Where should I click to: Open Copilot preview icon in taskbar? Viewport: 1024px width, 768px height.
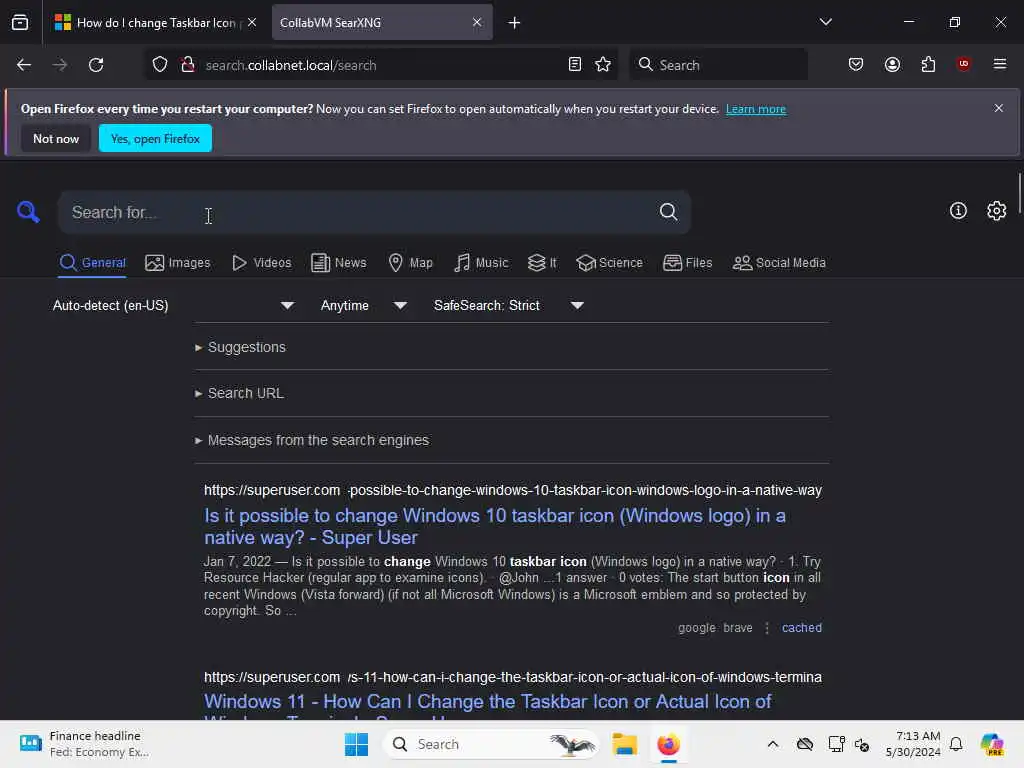(991, 744)
